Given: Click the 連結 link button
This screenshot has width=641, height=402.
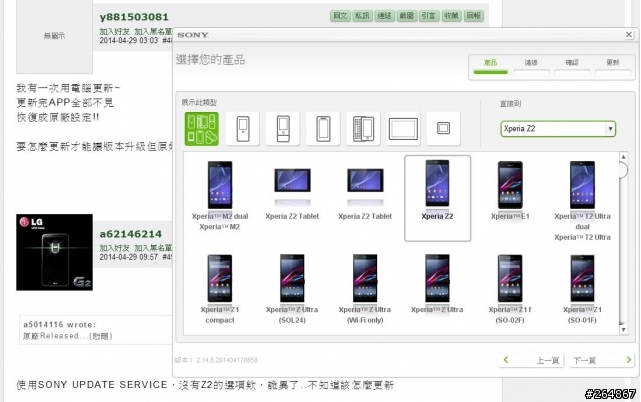Looking at the screenshot, I should point(384,16).
